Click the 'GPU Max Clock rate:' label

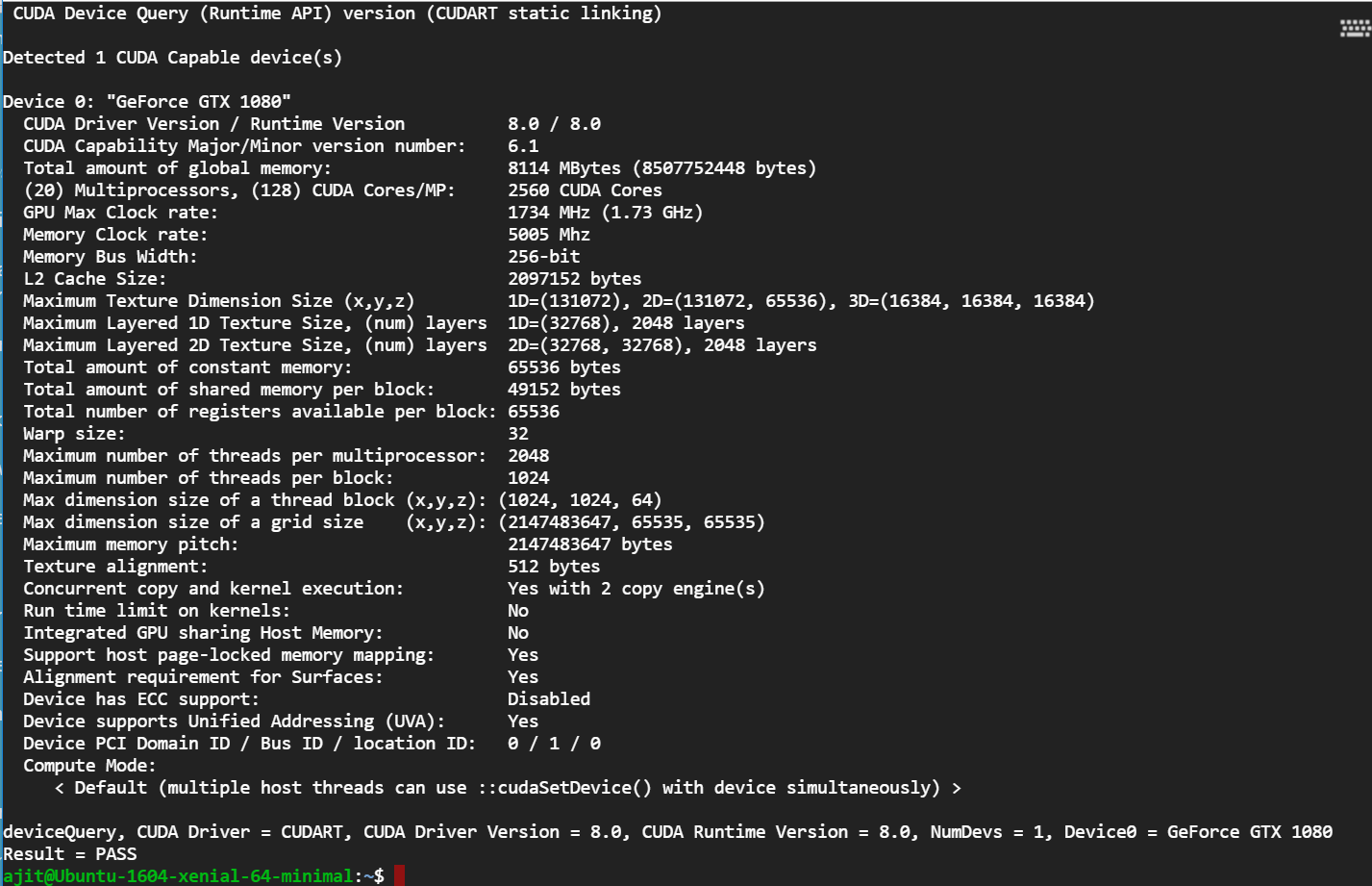point(120,212)
